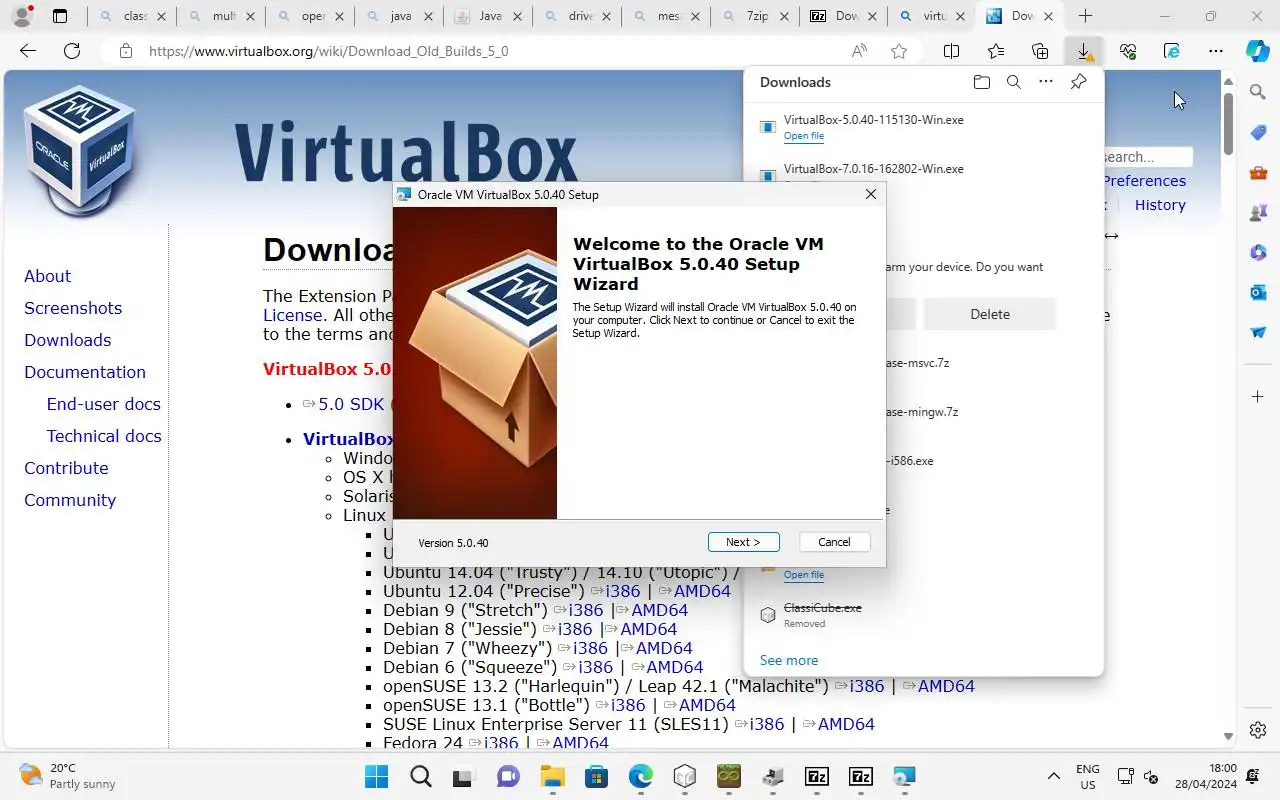Open Copilot sidebar icon
Screen dimensions: 1280x800
point(1258,50)
